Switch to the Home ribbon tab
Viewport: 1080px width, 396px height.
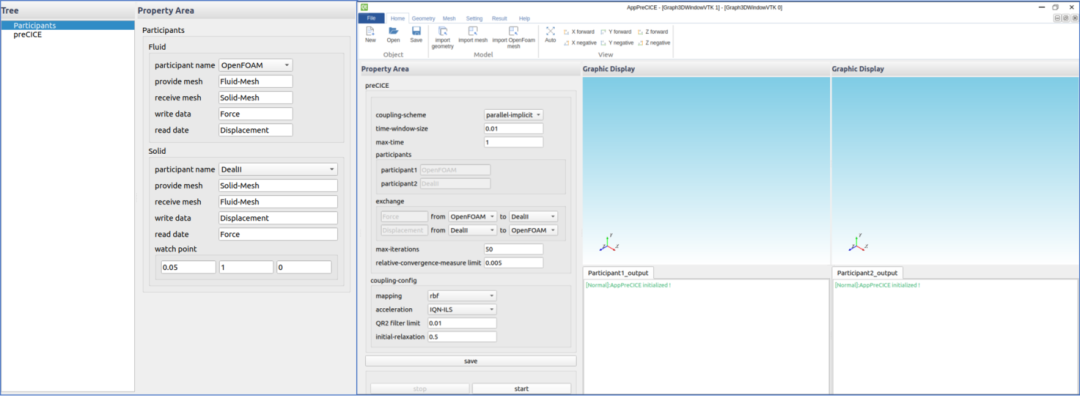397,19
